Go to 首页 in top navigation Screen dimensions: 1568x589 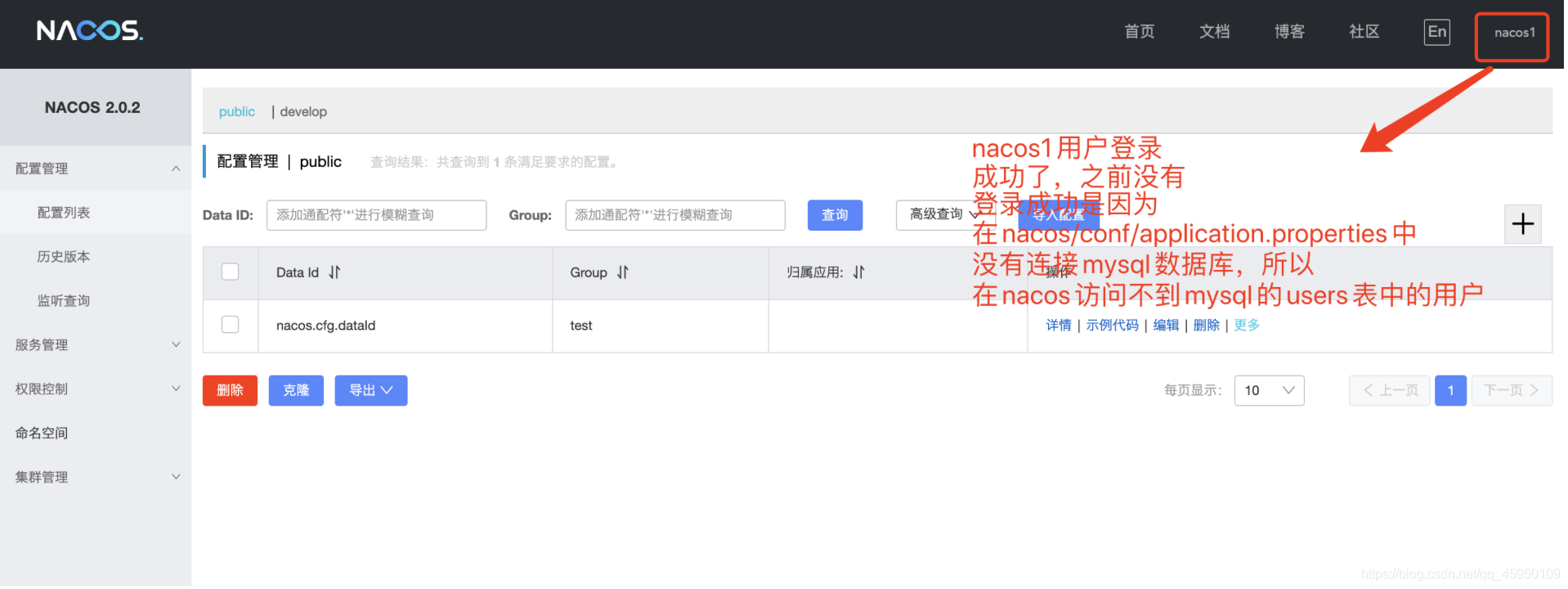pos(1139,32)
